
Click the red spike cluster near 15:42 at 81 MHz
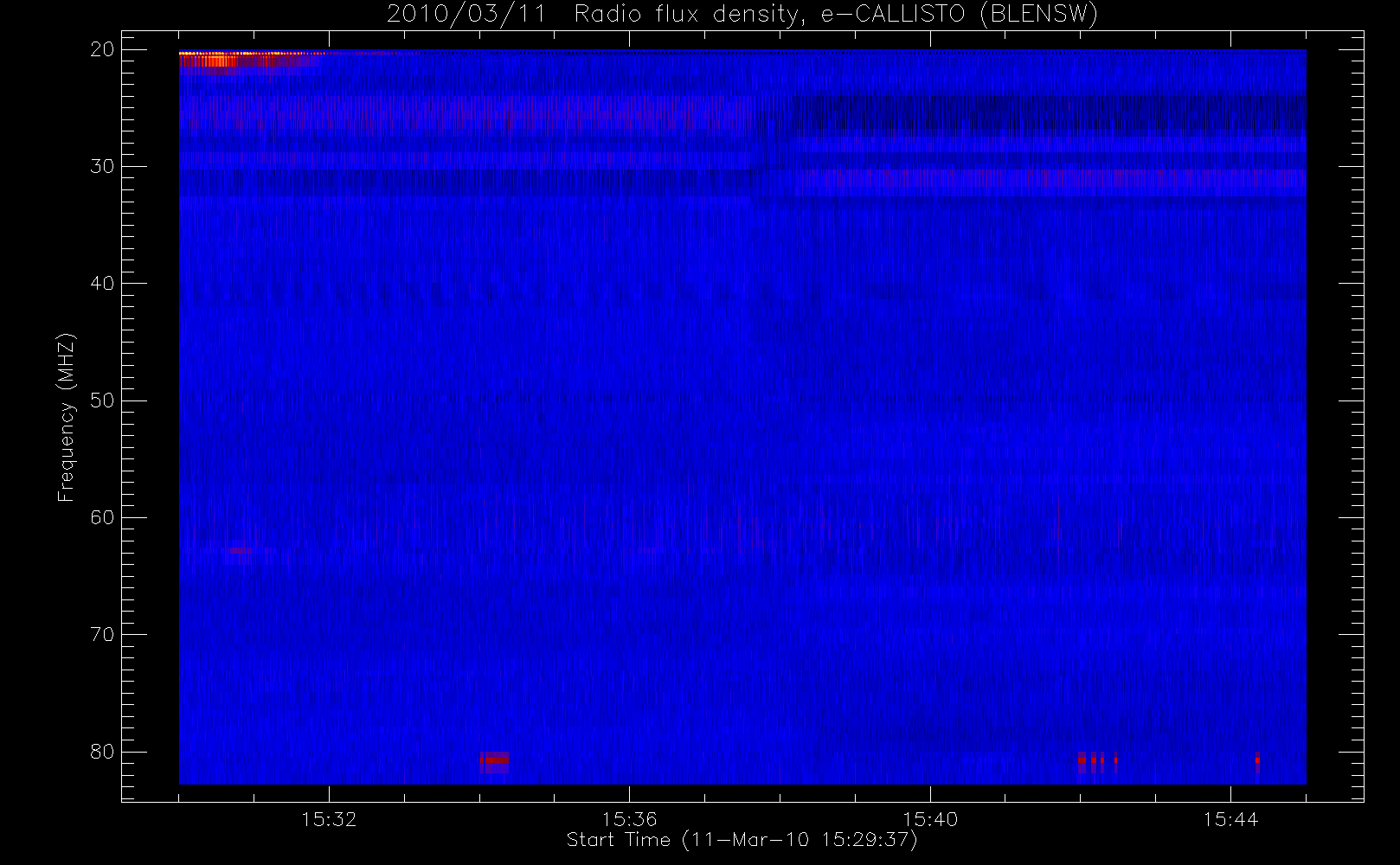[x=1097, y=762]
